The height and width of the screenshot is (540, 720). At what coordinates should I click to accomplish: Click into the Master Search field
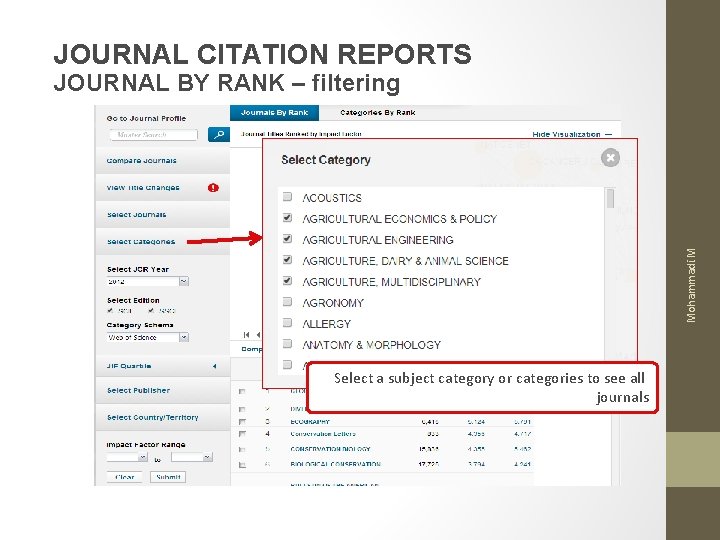pos(153,135)
